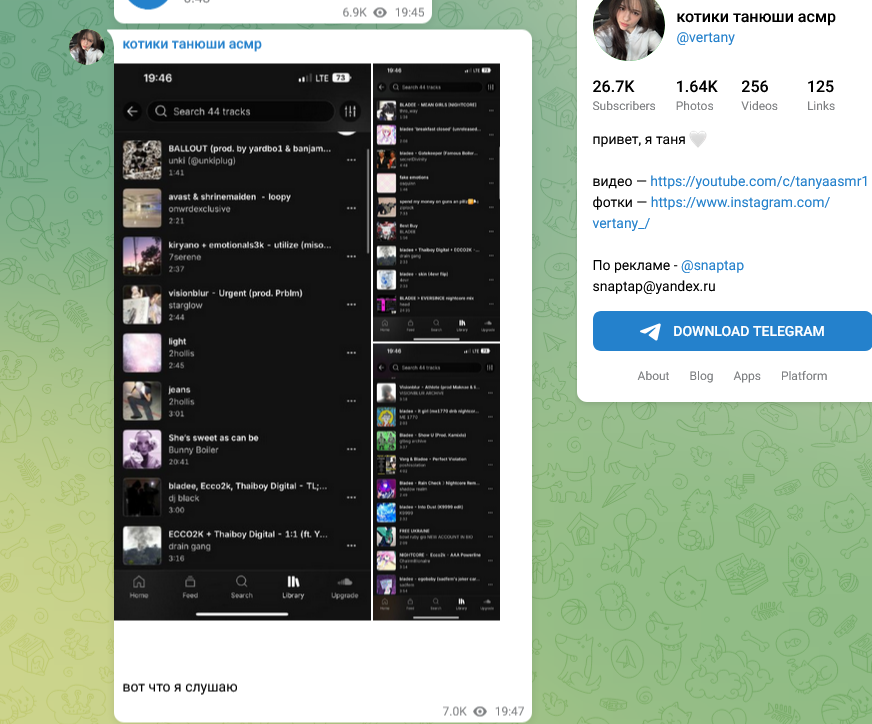Open the 256 Videos counter
The width and height of the screenshot is (872, 724).
tap(759, 95)
